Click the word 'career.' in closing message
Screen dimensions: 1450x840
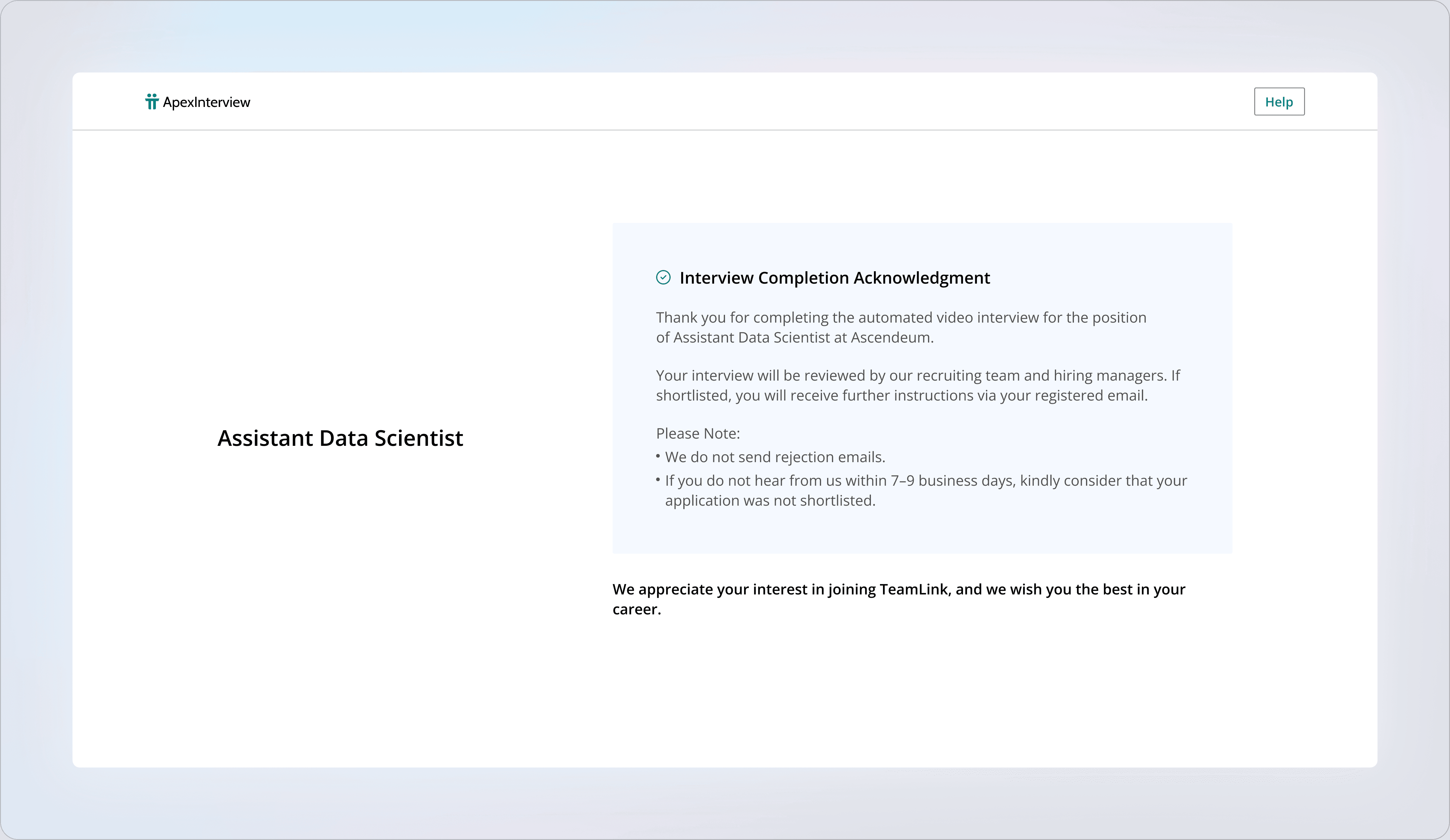[x=636, y=610]
